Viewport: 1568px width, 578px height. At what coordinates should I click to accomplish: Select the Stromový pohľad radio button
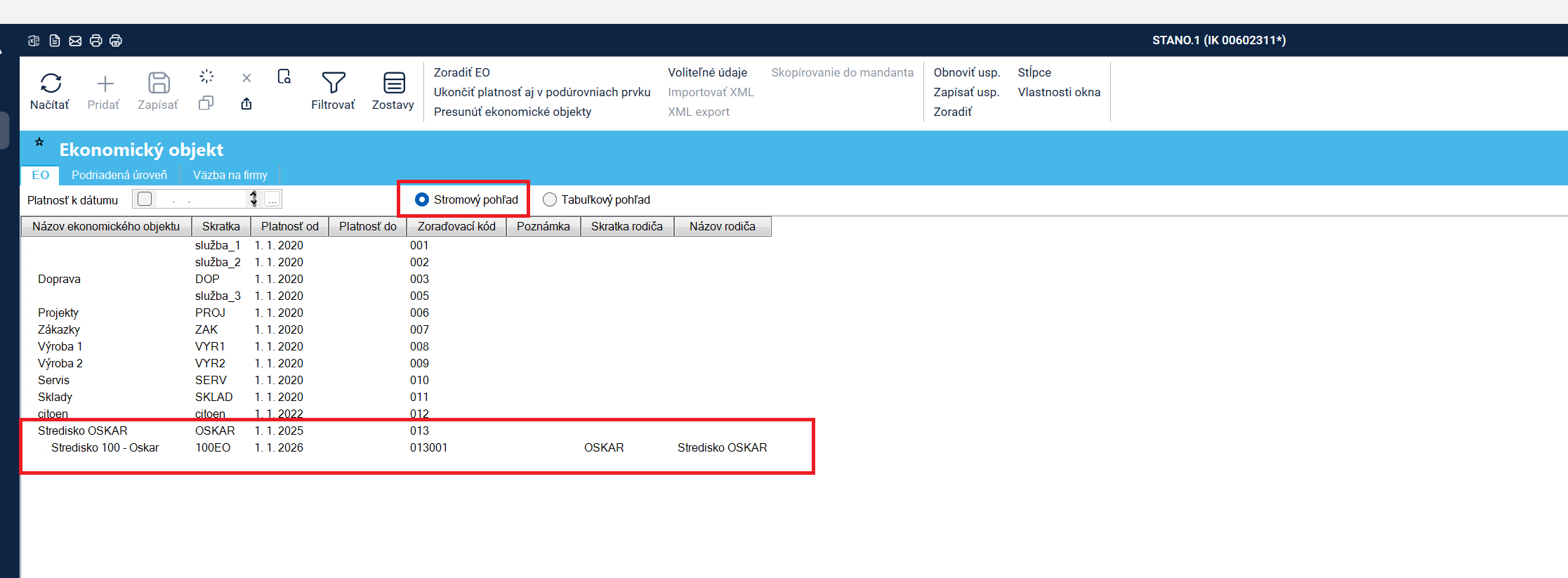point(422,199)
